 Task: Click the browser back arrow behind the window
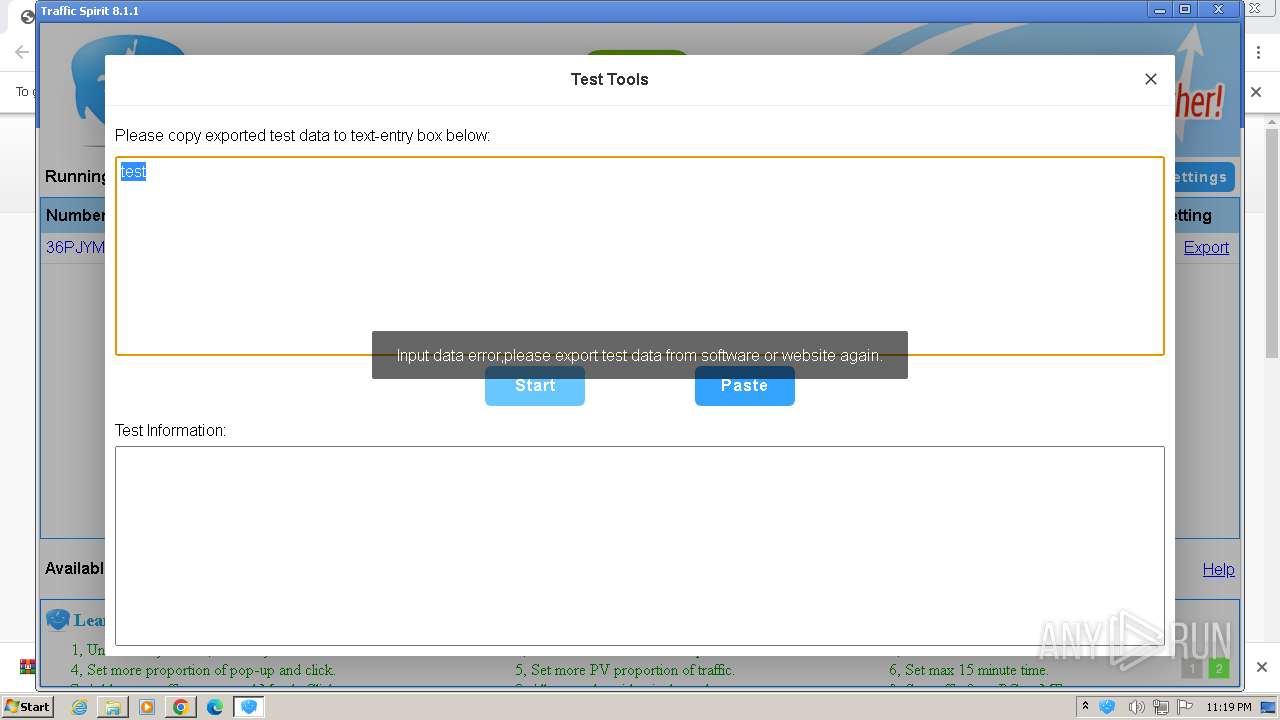[21, 52]
